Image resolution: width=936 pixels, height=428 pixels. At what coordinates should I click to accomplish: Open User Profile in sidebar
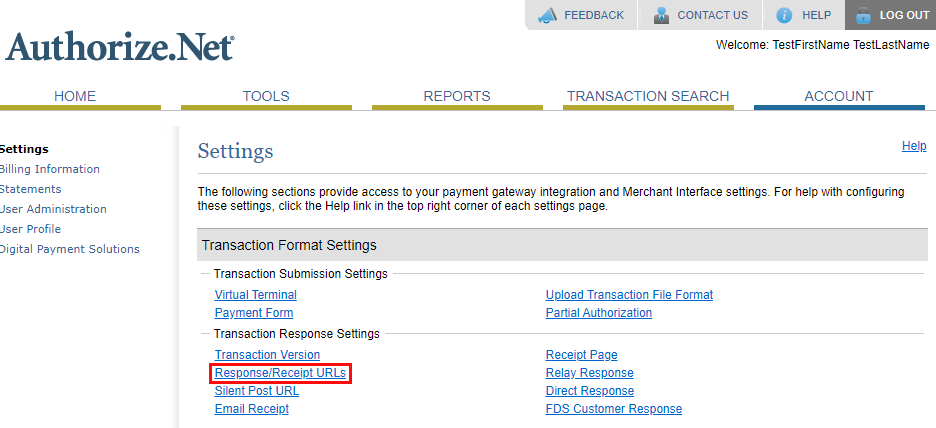point(30,229)
